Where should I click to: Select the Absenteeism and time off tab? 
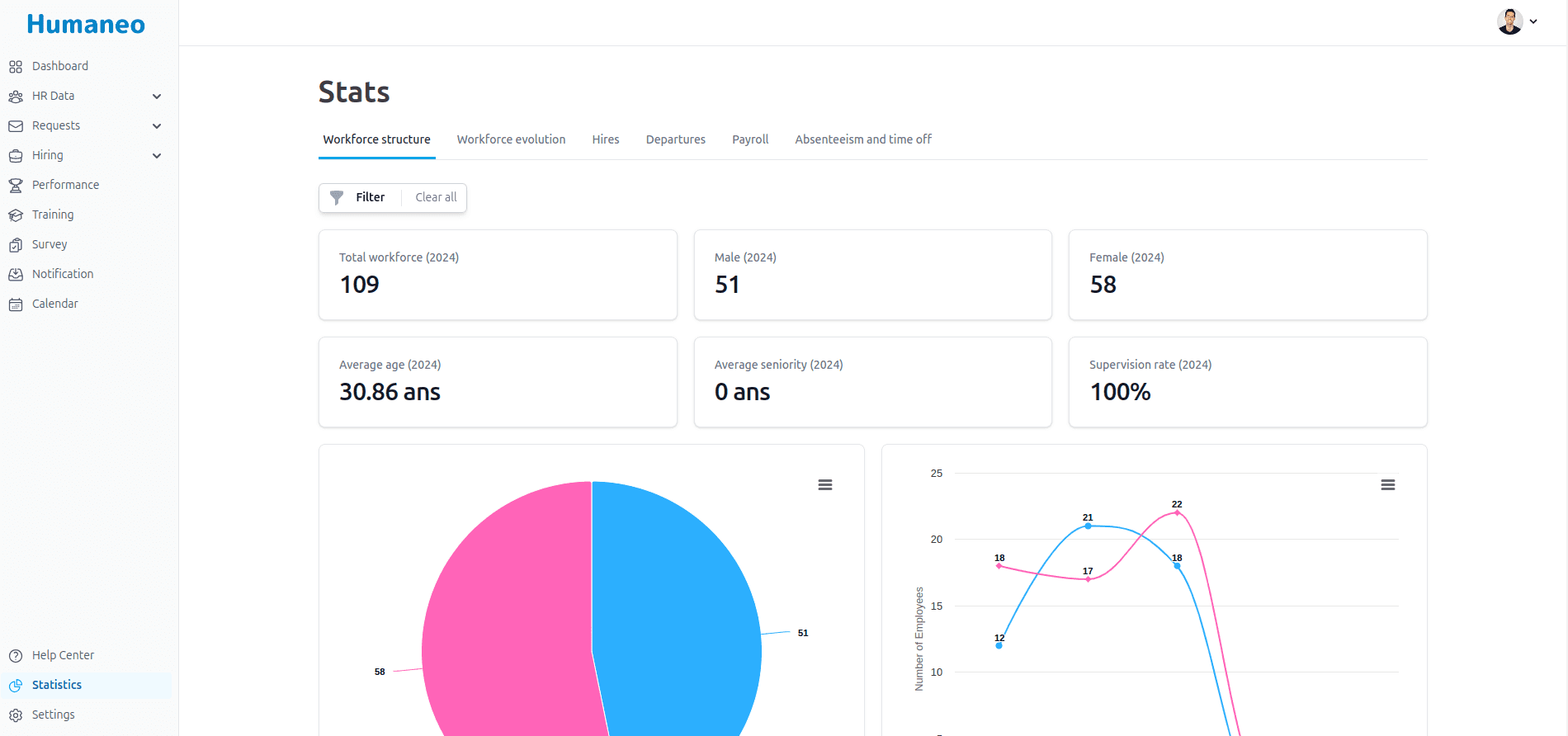click(x=863, y=139)
